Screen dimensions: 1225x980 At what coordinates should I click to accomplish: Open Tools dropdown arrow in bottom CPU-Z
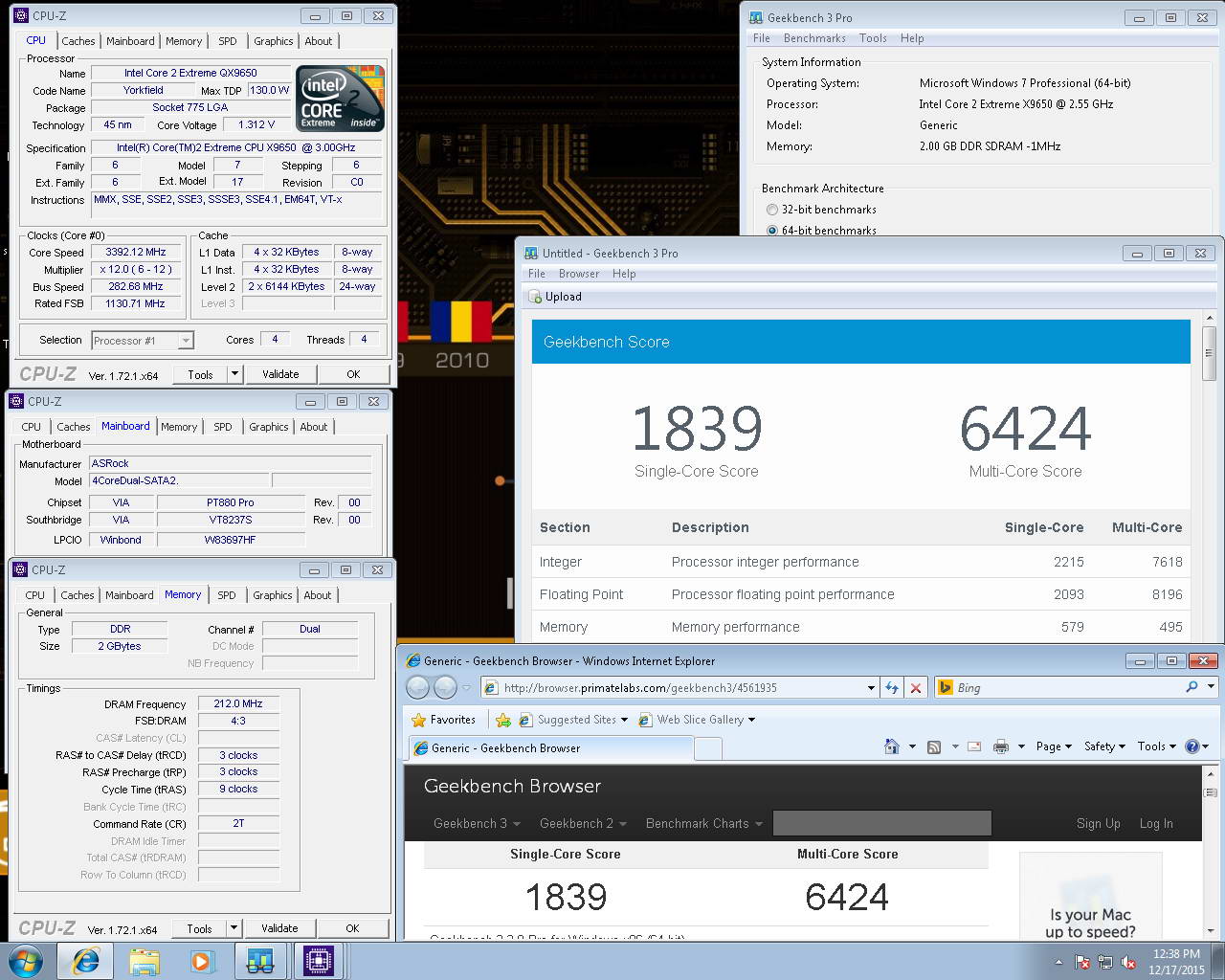(x=234, y=928)
